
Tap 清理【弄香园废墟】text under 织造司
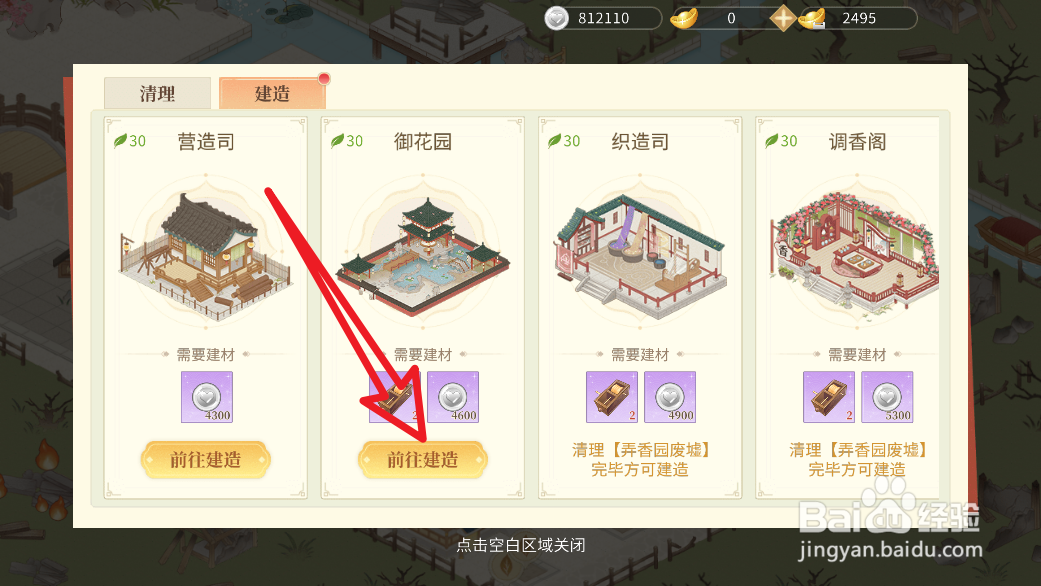click(x=641, y=450)
